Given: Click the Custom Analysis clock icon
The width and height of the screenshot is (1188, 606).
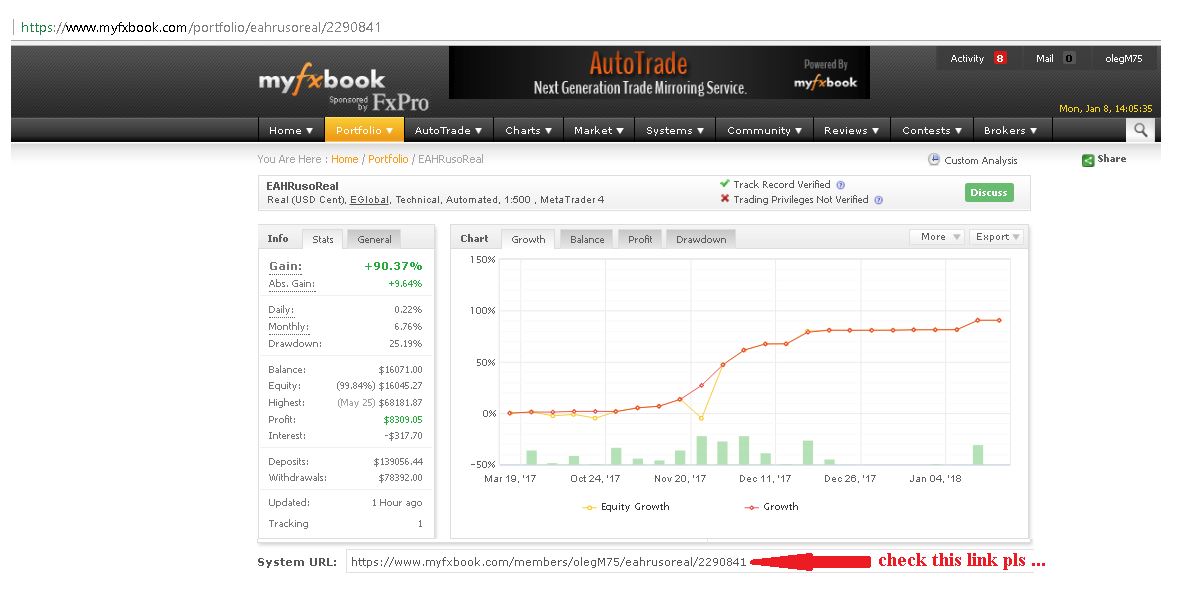Looking at the screenshot, I should 933,160.
